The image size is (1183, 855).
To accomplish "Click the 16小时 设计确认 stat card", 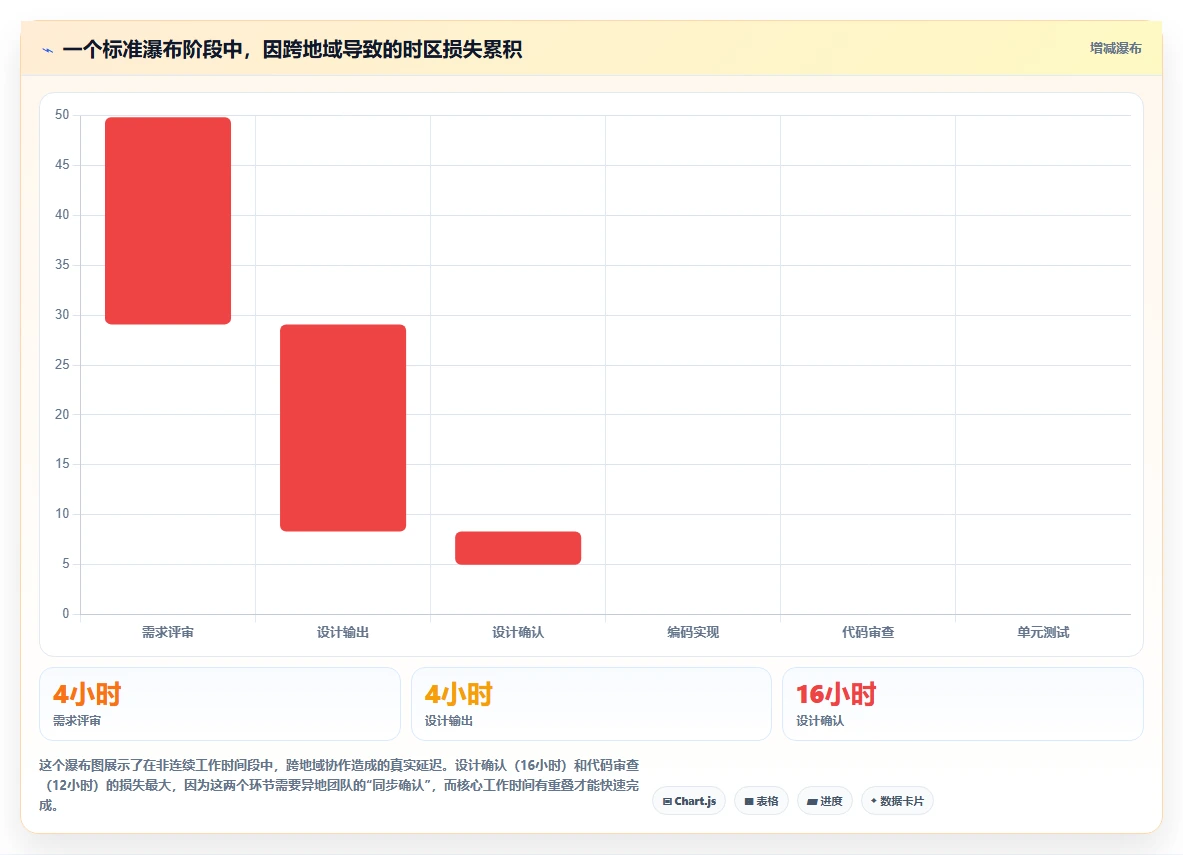I will [x=963, y=703].
